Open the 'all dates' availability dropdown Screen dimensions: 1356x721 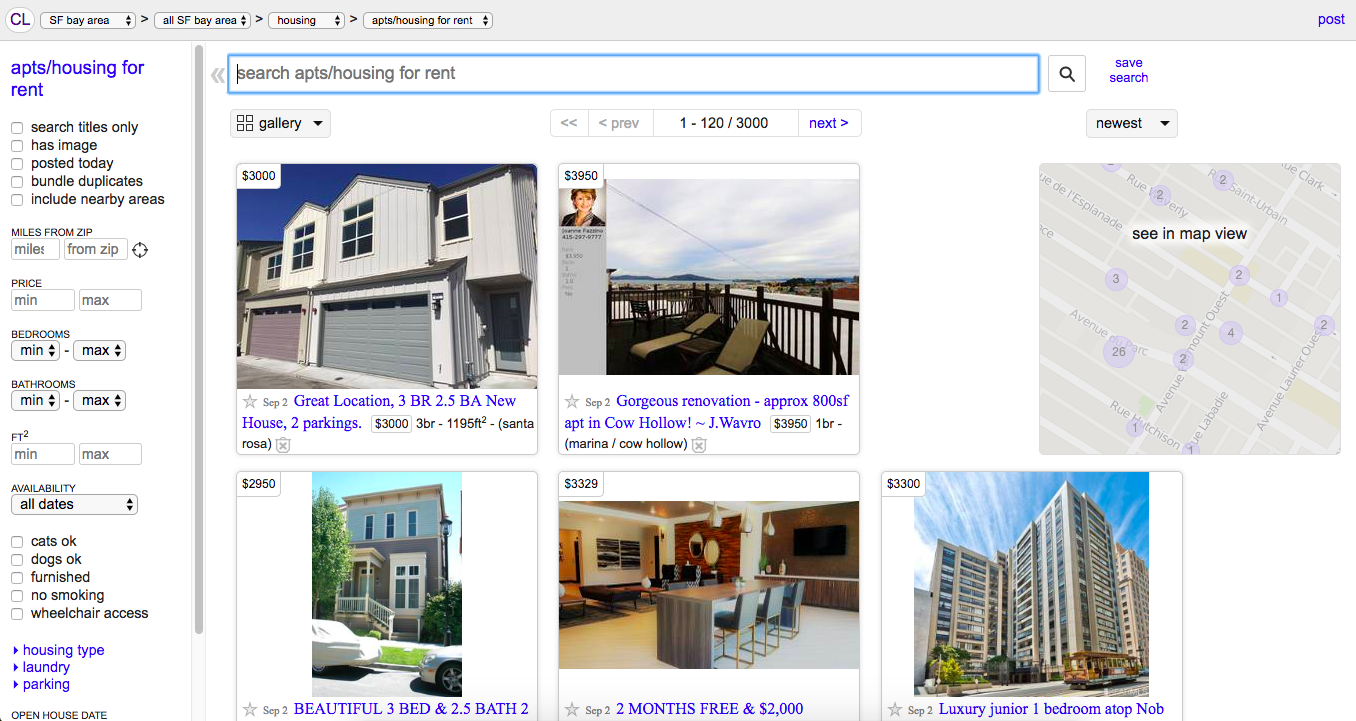[x=74, y=504]
